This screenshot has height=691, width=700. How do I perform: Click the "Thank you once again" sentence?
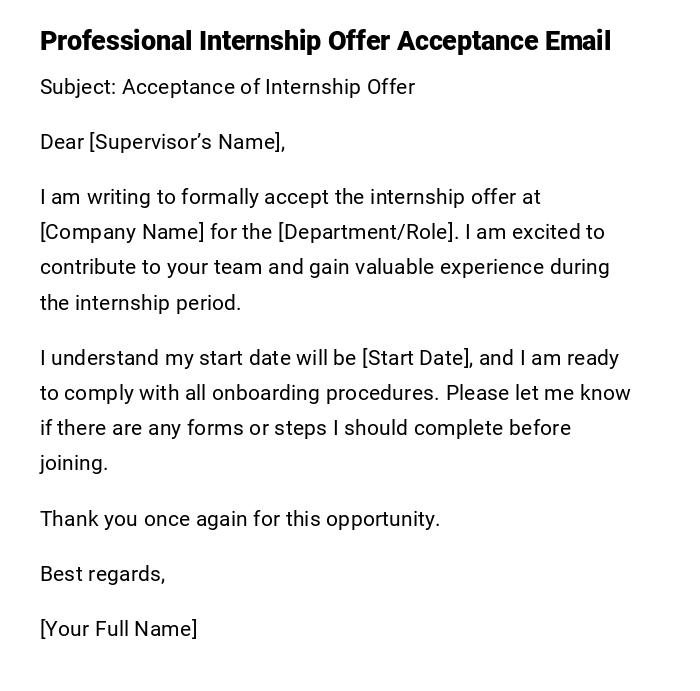coord(240,519)
